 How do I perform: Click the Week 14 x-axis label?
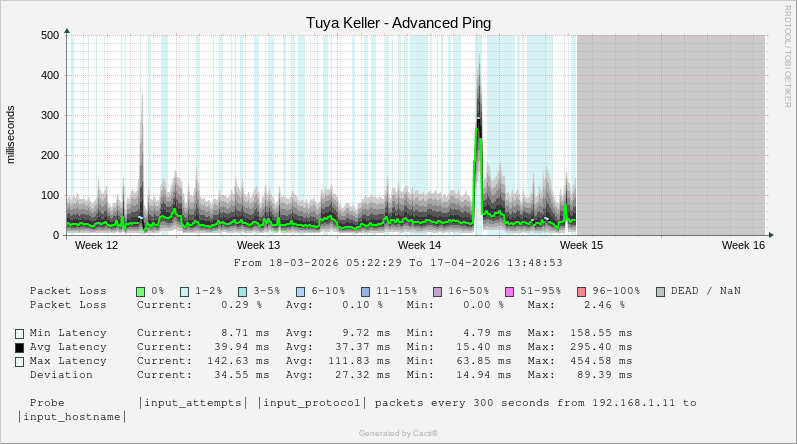[x=419, y=245]
